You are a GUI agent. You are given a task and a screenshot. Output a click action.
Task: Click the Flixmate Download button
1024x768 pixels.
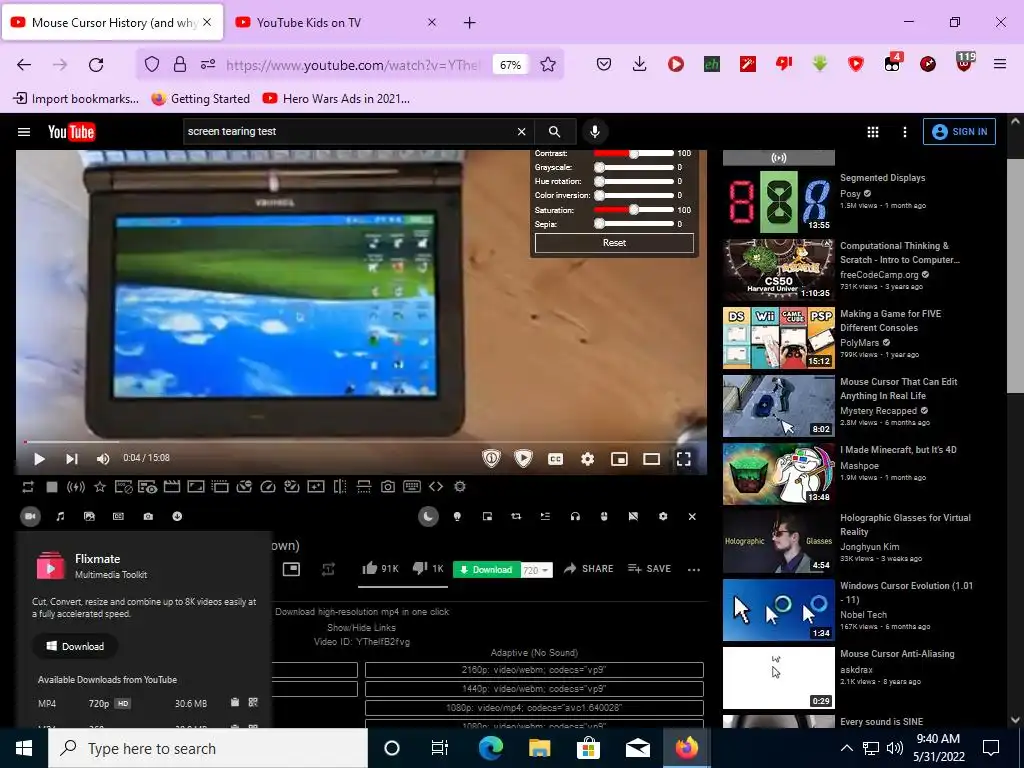pos(75,647)
